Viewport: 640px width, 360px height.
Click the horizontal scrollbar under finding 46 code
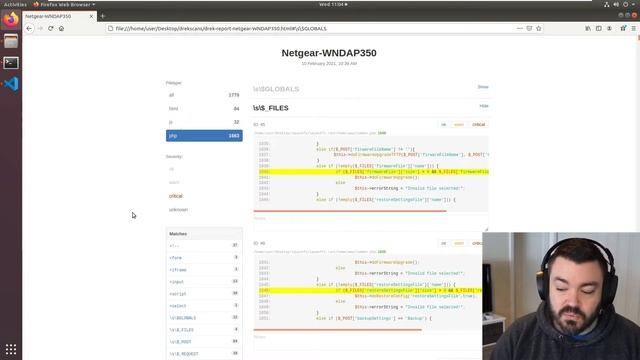pyautogui.click(x=338, y=330)
